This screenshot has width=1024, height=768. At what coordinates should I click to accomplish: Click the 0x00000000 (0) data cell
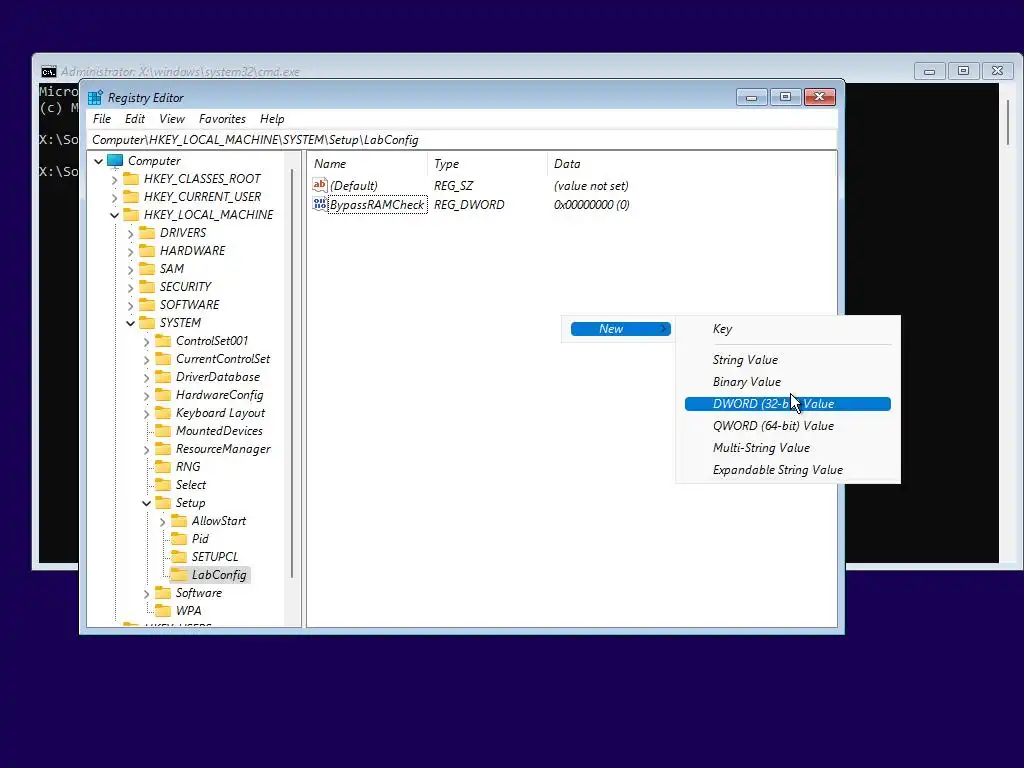coord(592,205)
